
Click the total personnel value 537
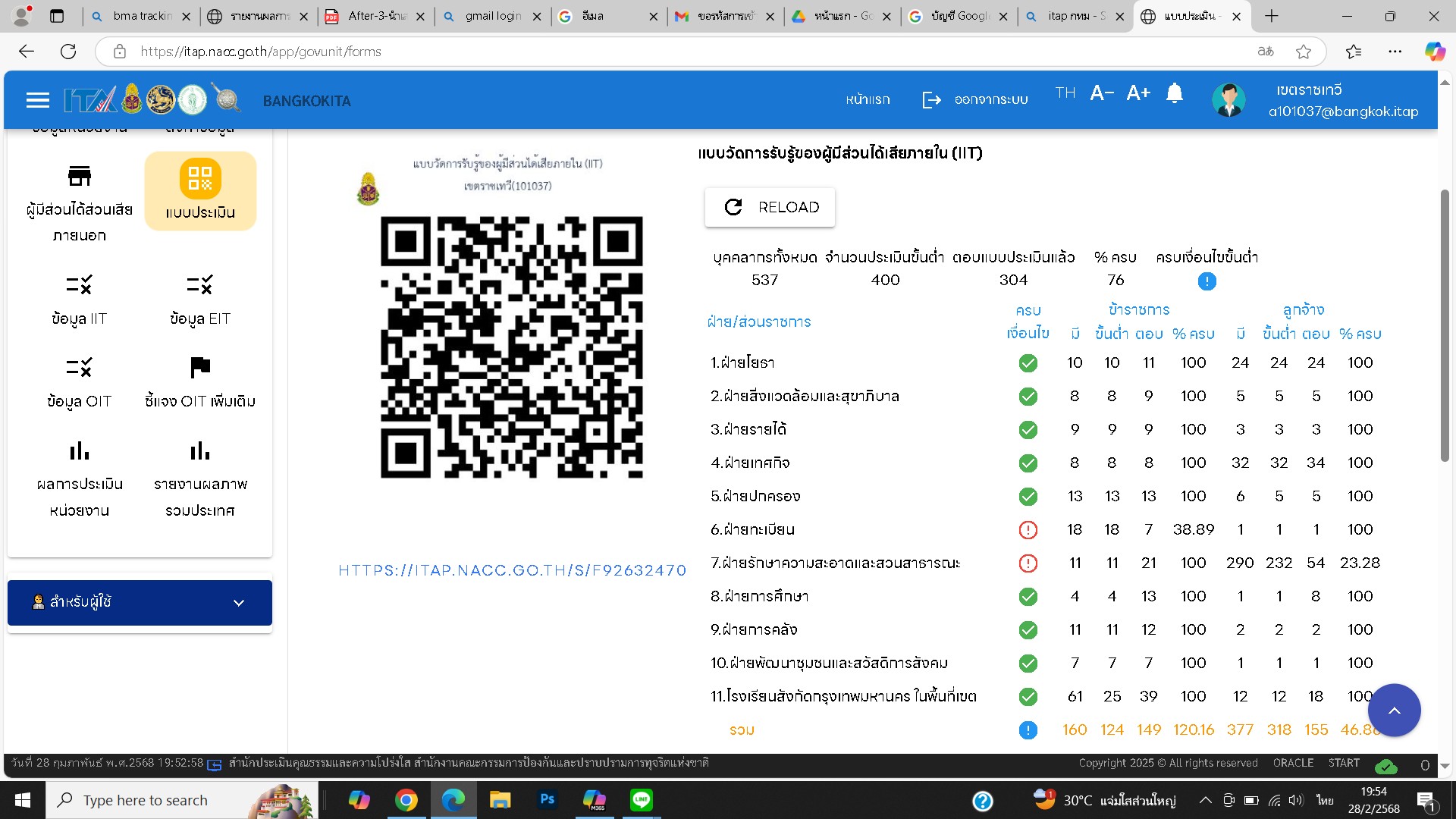[x=764, y=280]
